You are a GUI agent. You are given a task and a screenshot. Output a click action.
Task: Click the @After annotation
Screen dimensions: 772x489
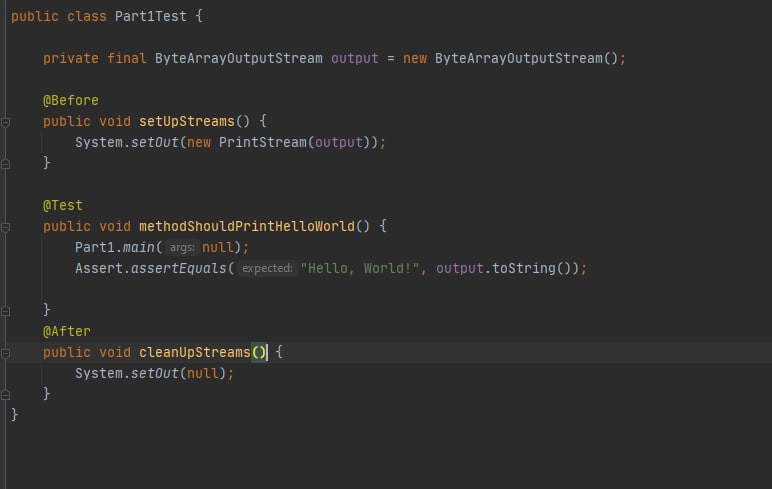[66, 331]
